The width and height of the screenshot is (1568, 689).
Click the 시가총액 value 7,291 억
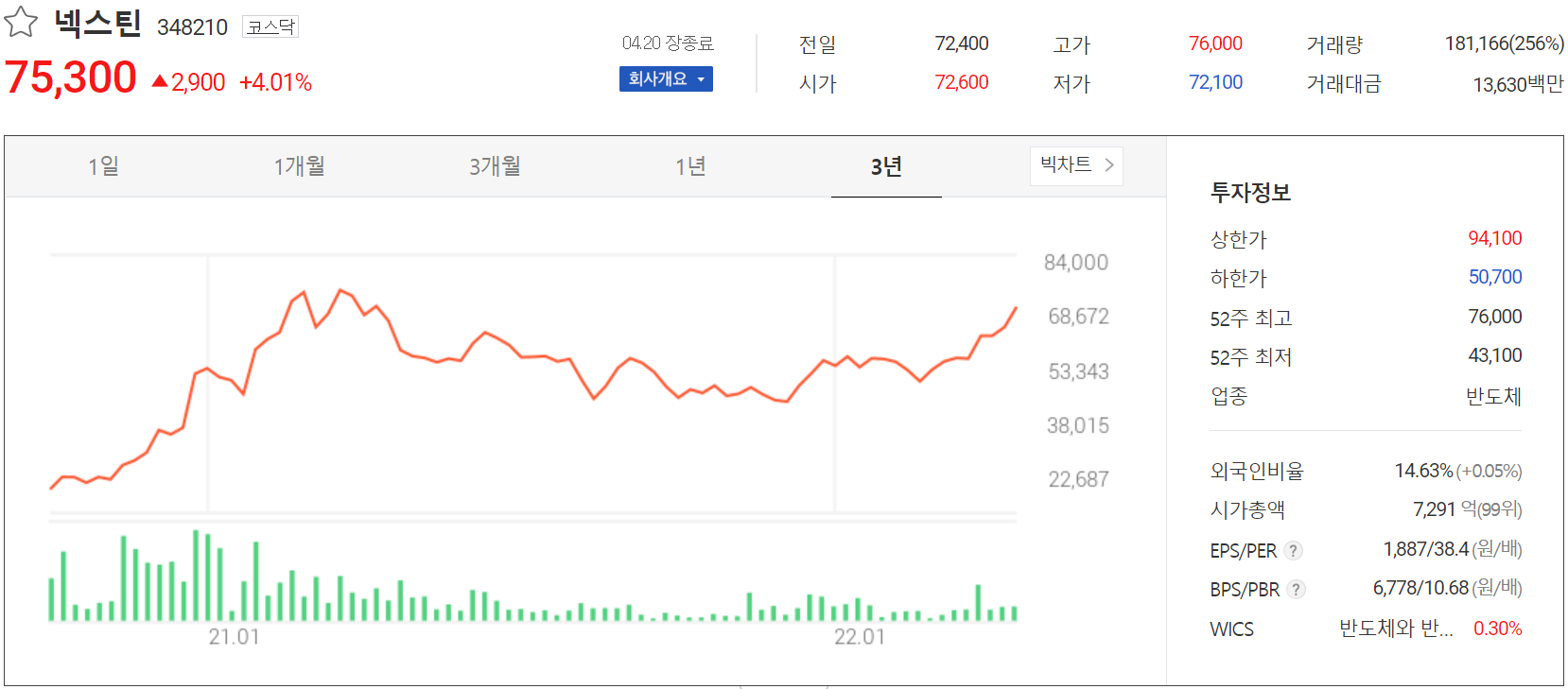1445,509
